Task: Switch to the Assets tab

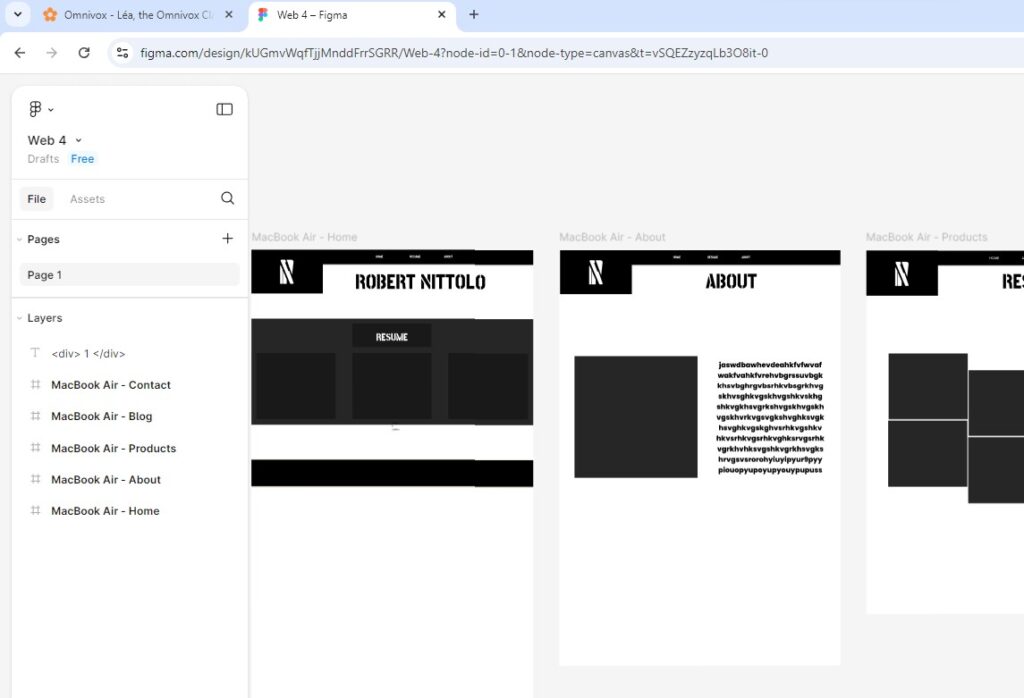Action: tap(87, 199)
